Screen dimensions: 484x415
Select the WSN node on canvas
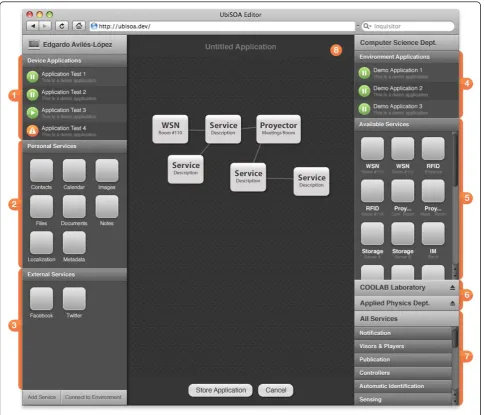point(170,129)
